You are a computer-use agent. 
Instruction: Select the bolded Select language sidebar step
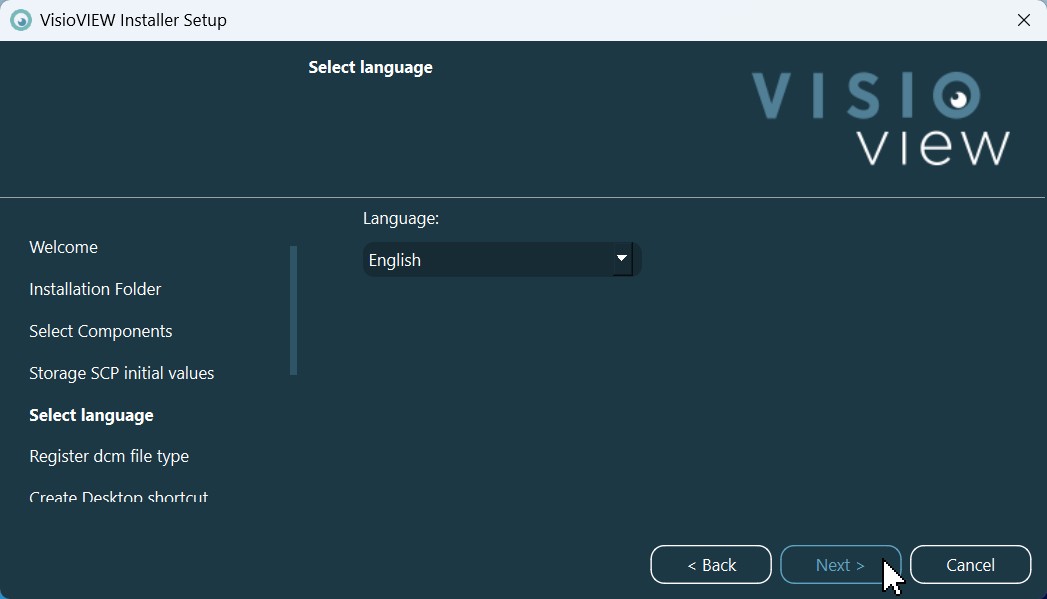tap(91, 415)
